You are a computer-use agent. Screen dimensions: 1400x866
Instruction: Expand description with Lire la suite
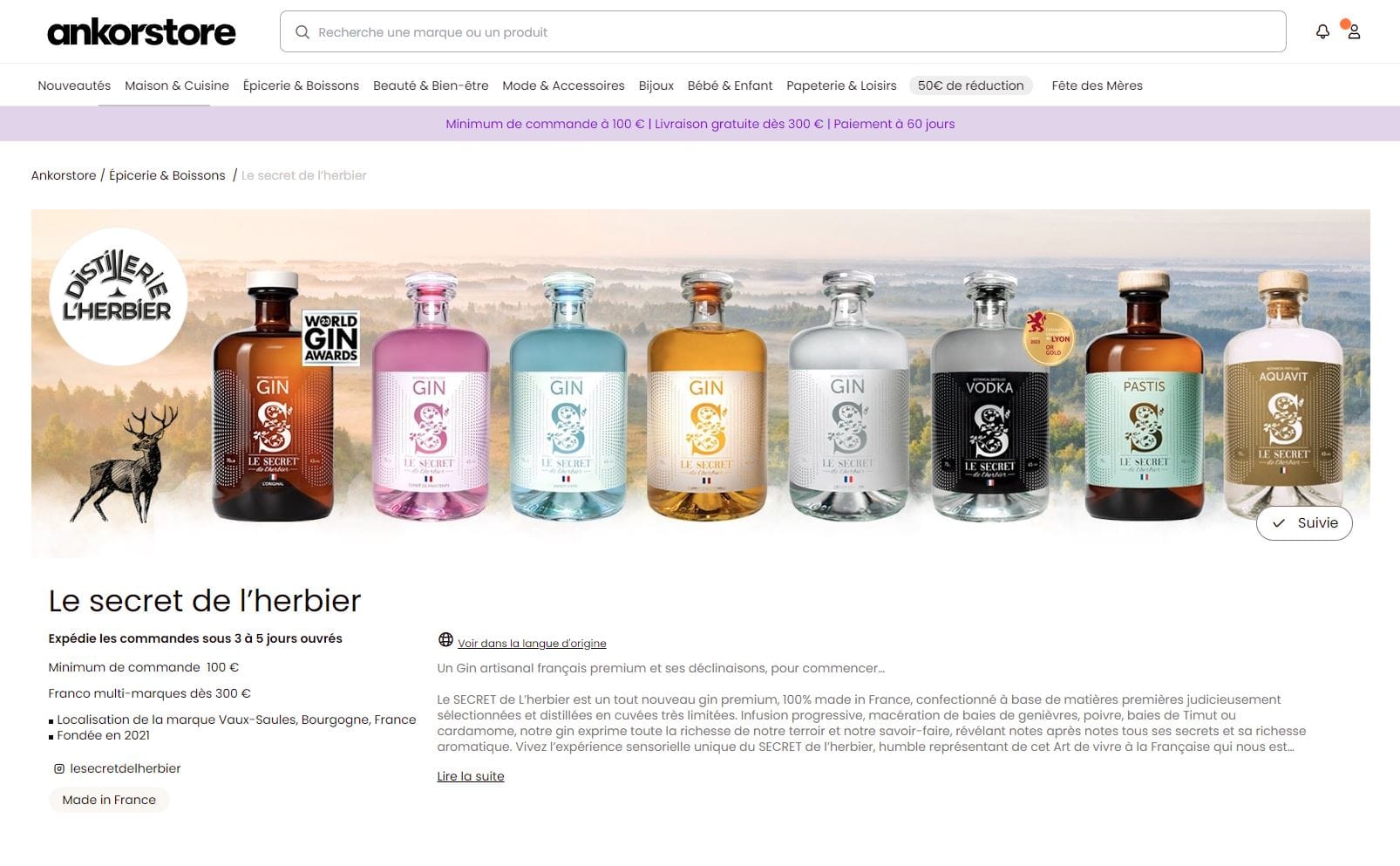coord(471,776)
